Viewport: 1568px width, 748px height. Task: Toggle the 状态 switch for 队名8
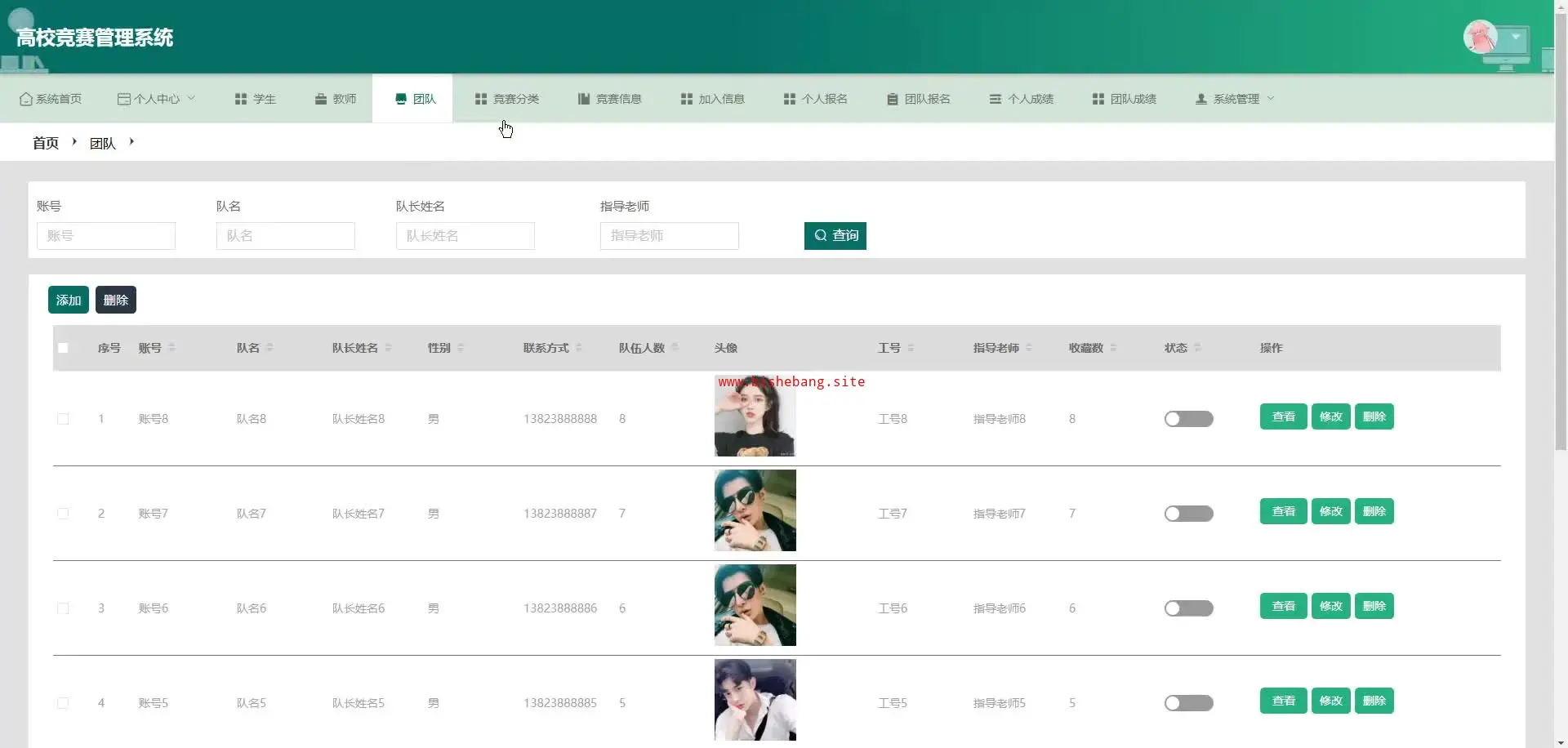[1189, 419]
